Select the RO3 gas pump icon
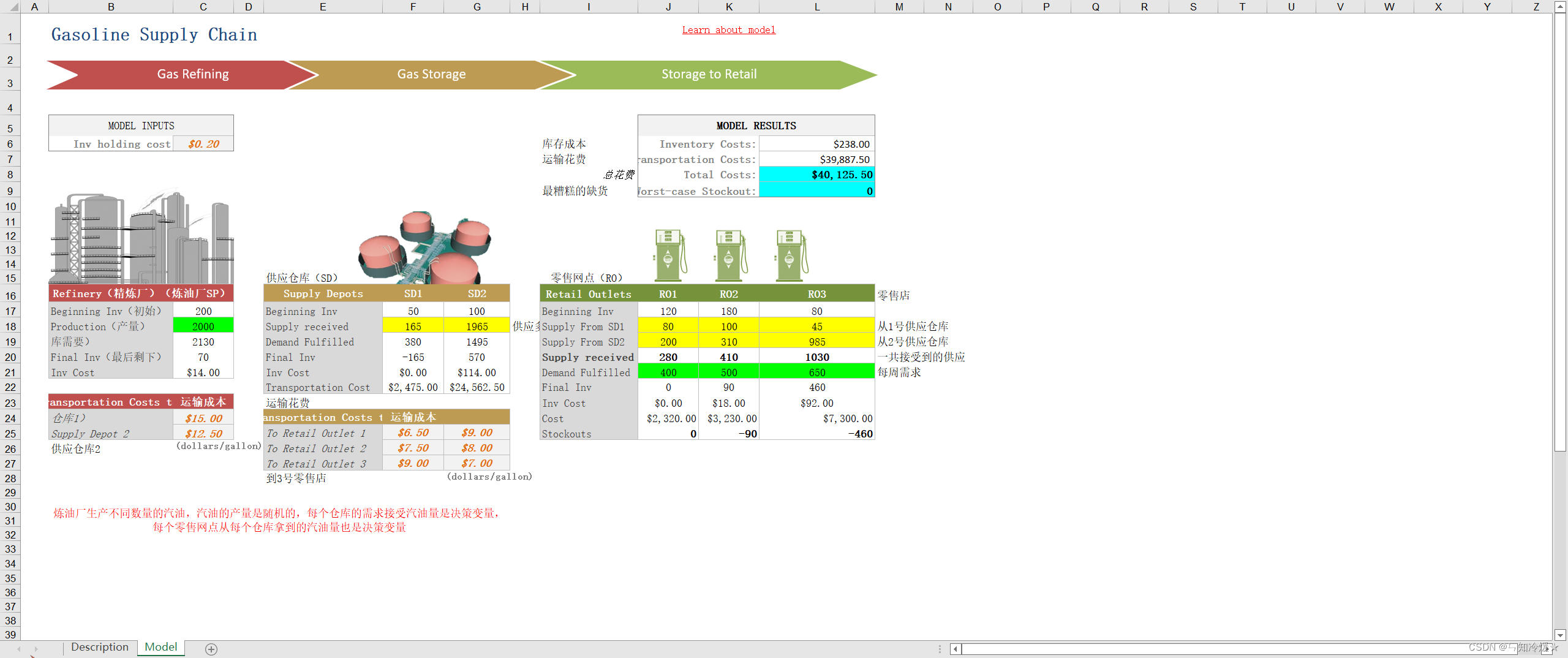Viewport: 1568px width, 658px height. 791,255
